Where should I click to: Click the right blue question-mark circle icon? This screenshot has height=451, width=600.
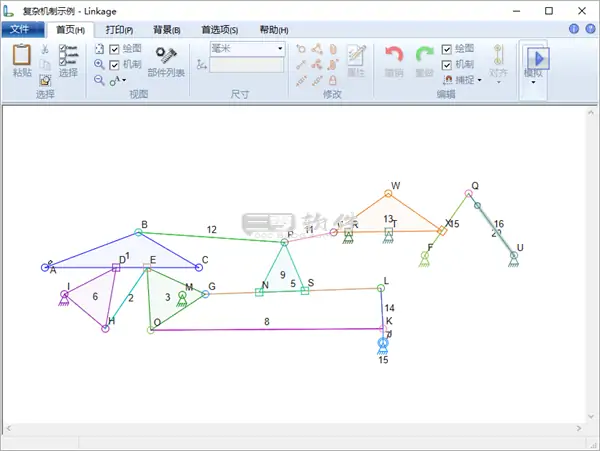[x=590, y=29]
